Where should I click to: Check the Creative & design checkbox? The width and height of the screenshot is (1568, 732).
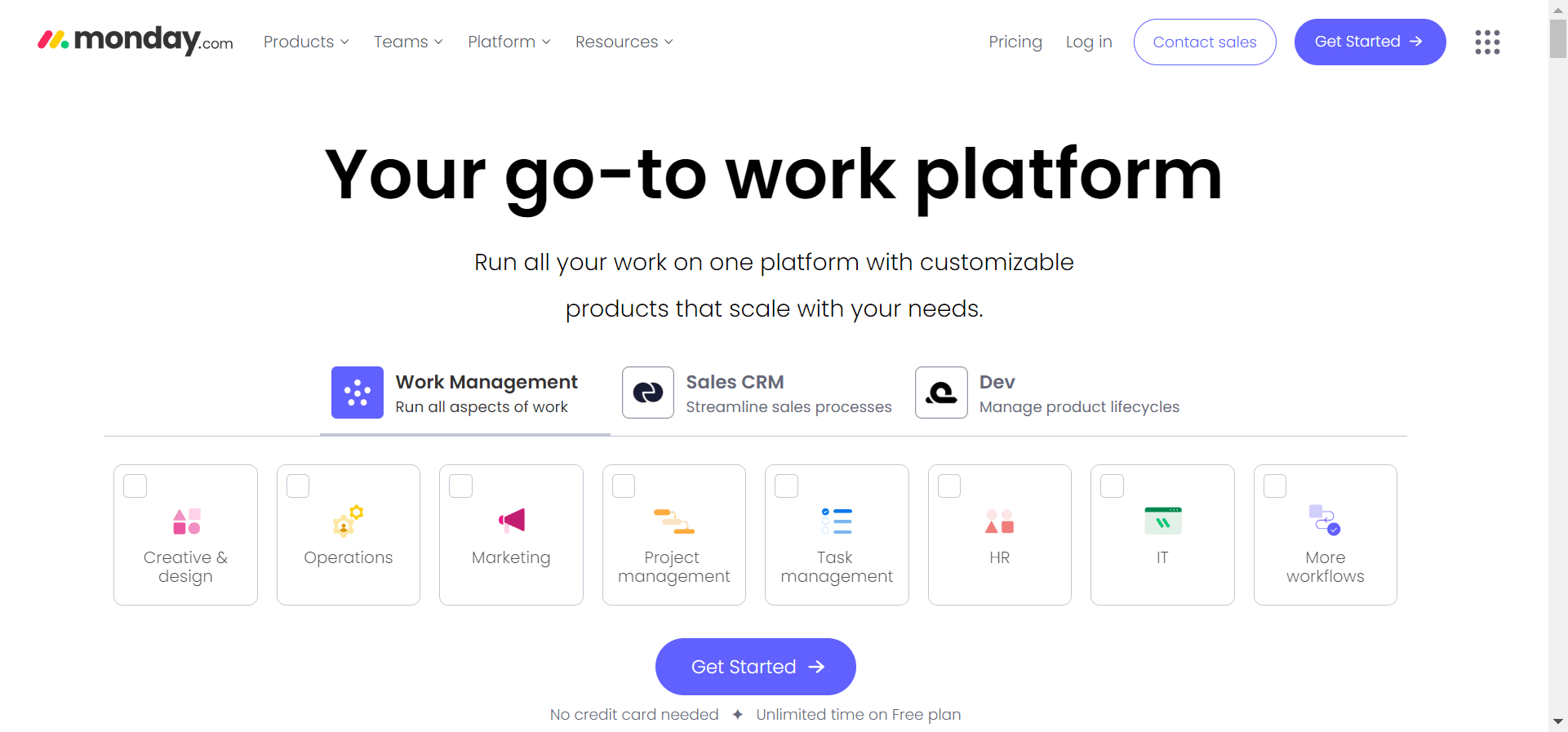click(x=135, y=486)
